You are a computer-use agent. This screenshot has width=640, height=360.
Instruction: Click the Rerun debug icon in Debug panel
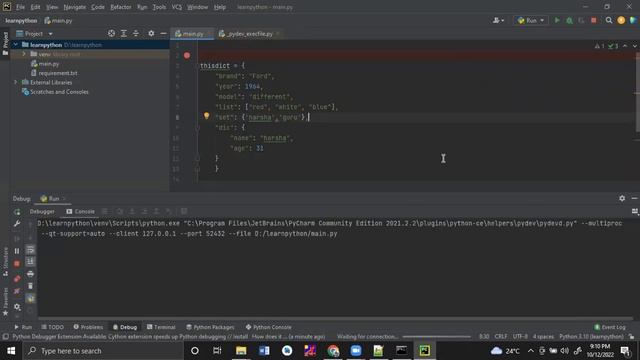(x=17, y=212)
